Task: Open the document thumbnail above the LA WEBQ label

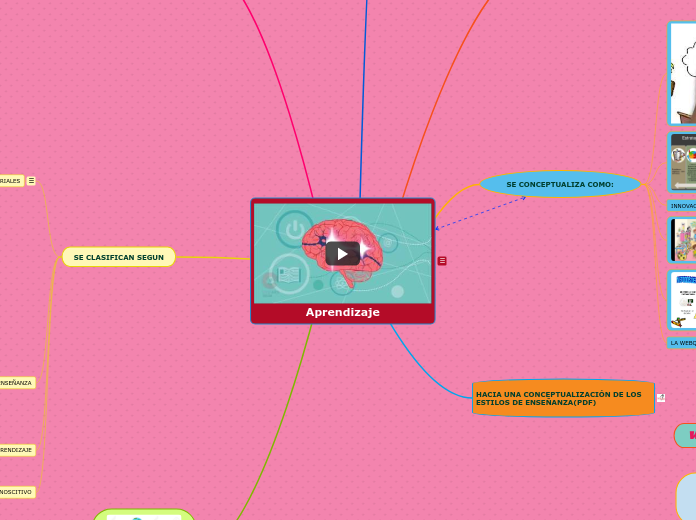Action: coord(683,299)
